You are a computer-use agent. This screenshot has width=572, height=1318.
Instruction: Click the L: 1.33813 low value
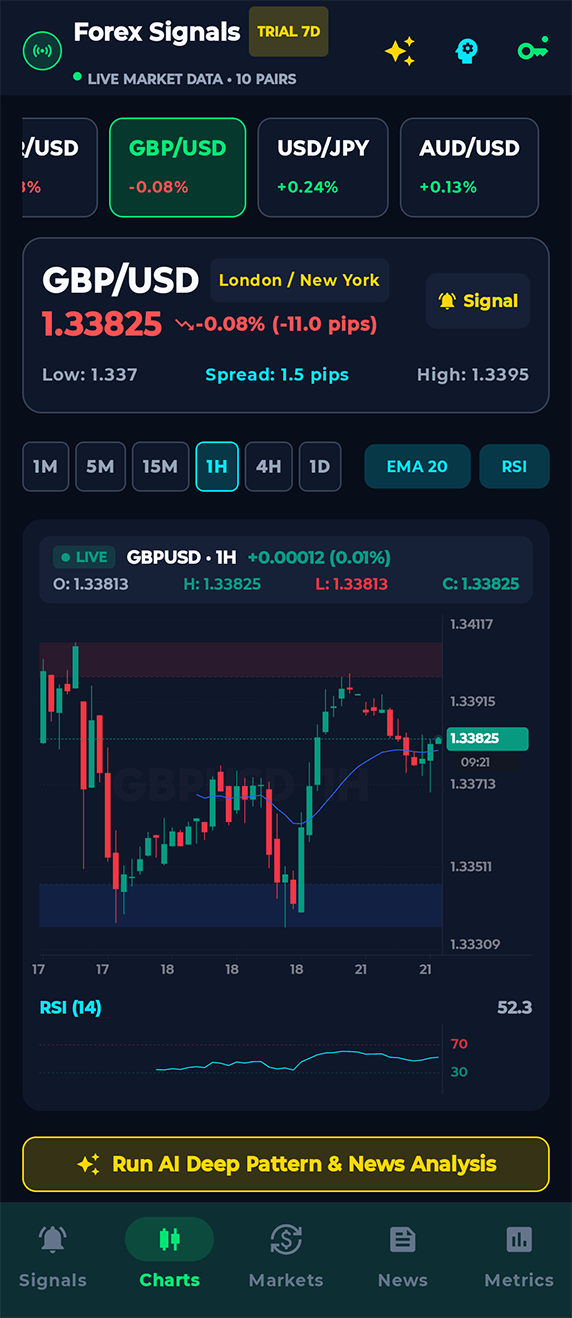click(x=351, y=584)
